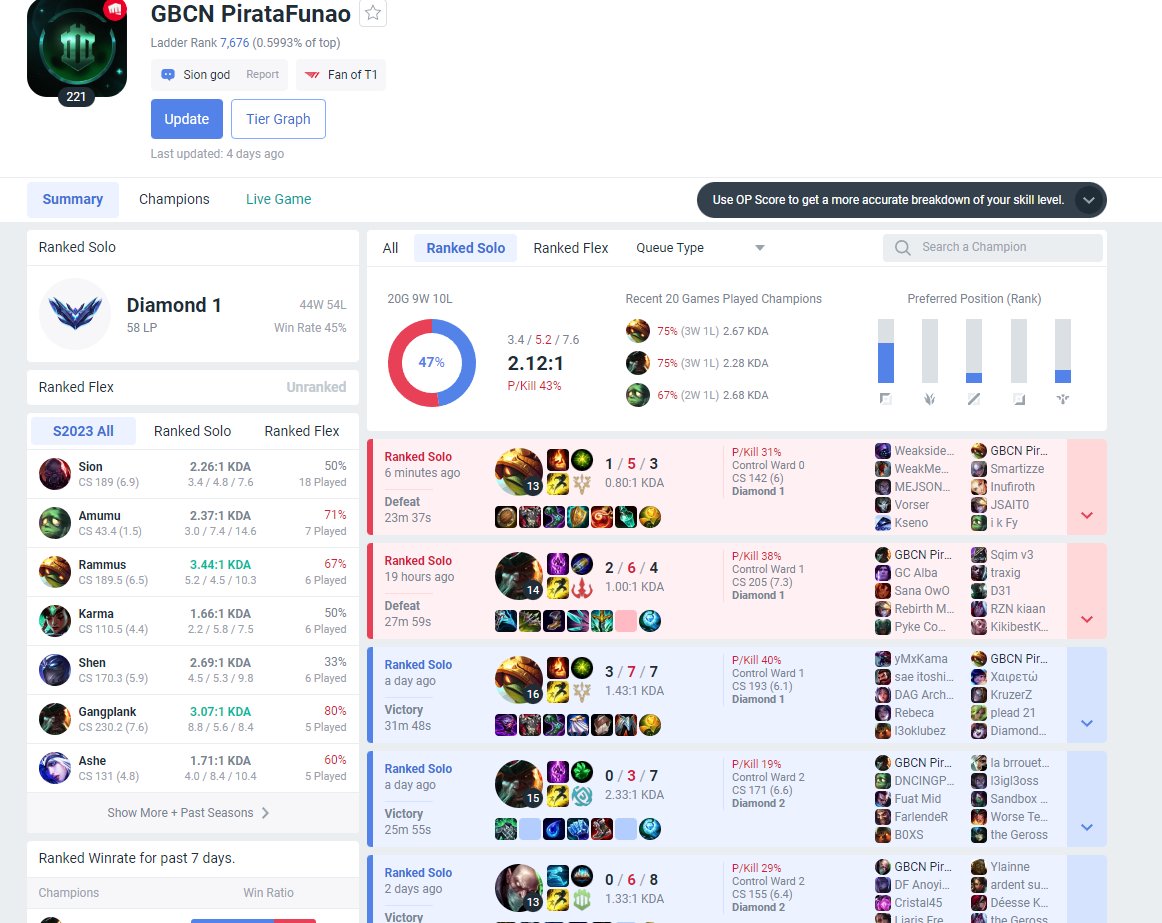The image size is (1162, 923).
Task: Expand details of the 25m 55s victory
Action: click(1086, 798)
